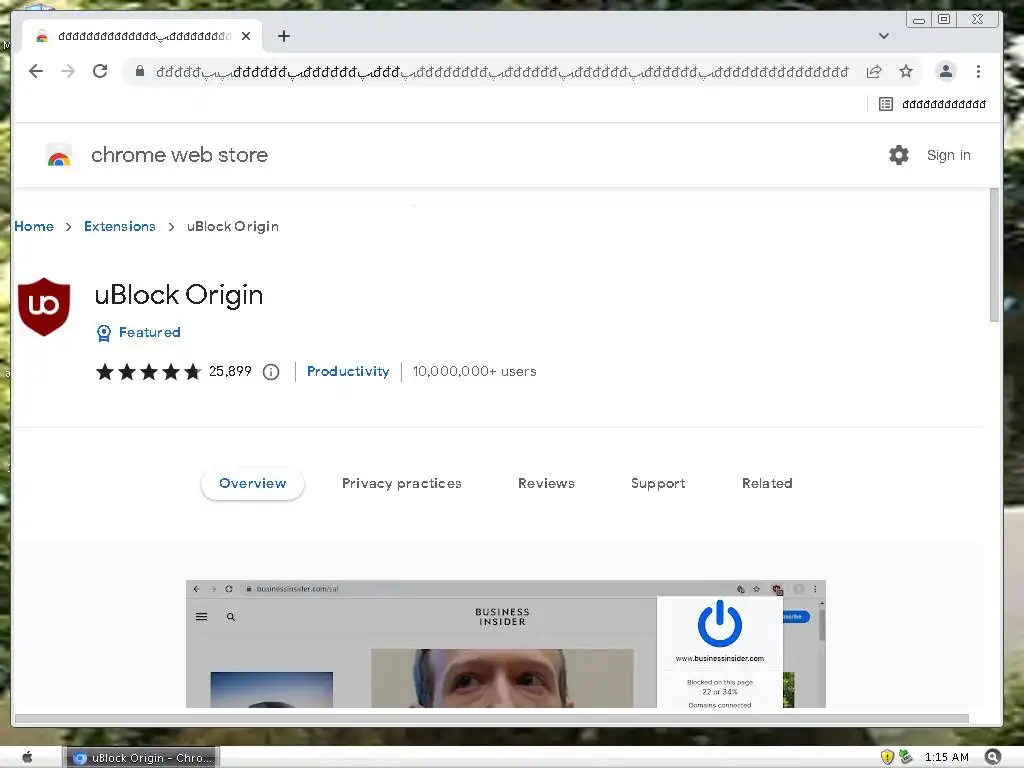Close the current browser tab

(246, 36)
